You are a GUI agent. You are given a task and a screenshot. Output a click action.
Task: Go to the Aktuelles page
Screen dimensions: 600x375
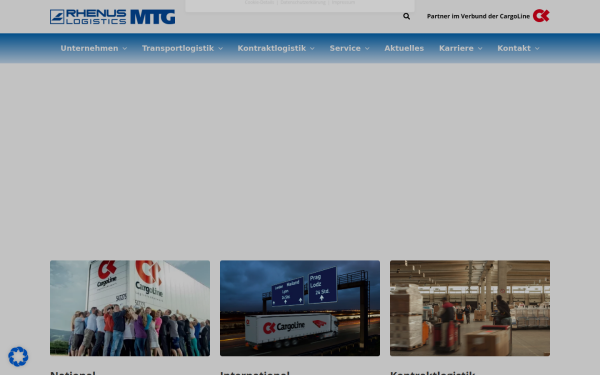404,48
